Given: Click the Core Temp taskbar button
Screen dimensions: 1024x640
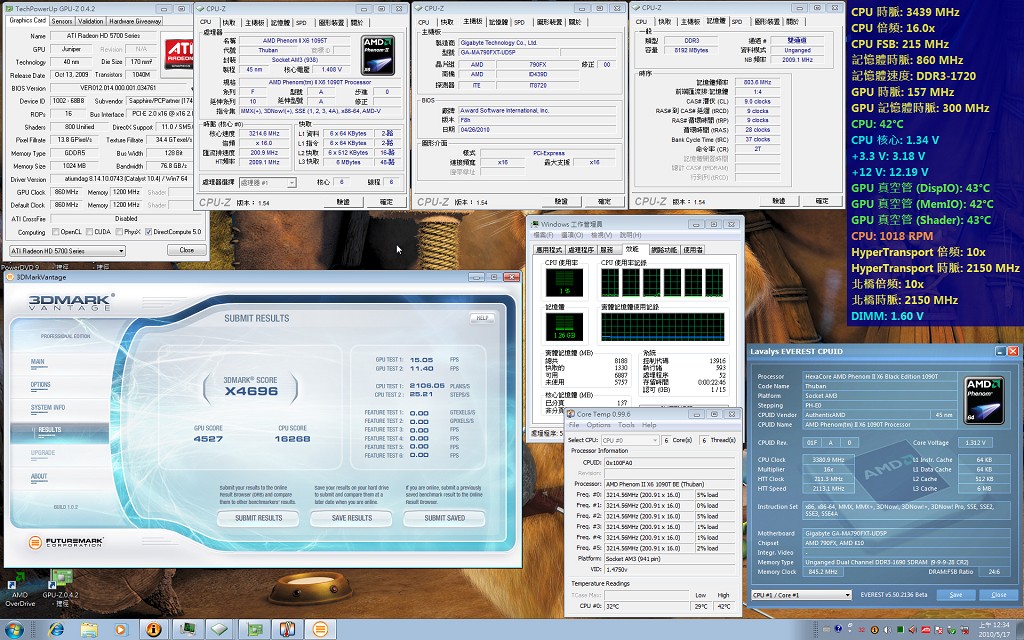Looking at the screenshot, I should [x=287, y=630].
